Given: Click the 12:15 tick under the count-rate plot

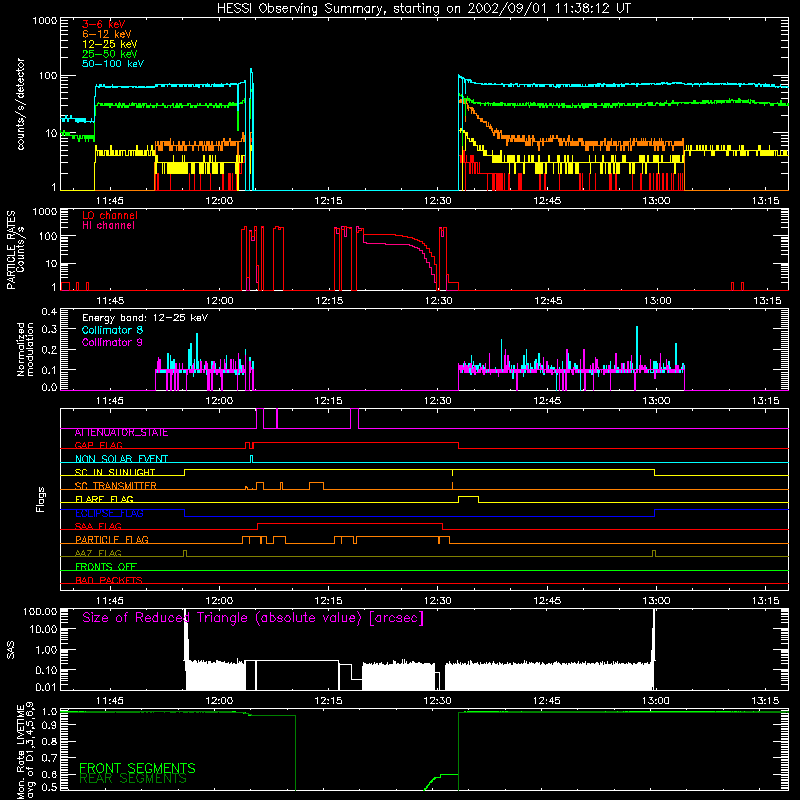Looking at the screenshot, I should coord(328,201).
